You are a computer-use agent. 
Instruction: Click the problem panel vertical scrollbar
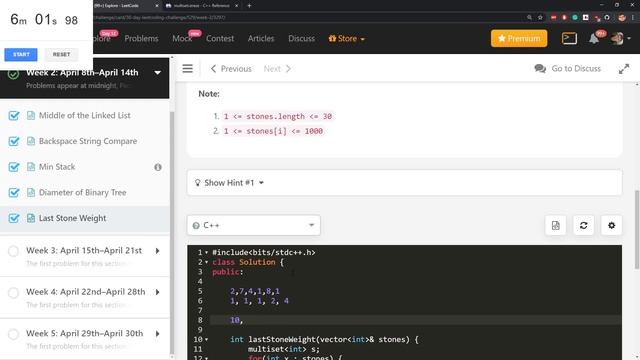click(x=637, y=229)
